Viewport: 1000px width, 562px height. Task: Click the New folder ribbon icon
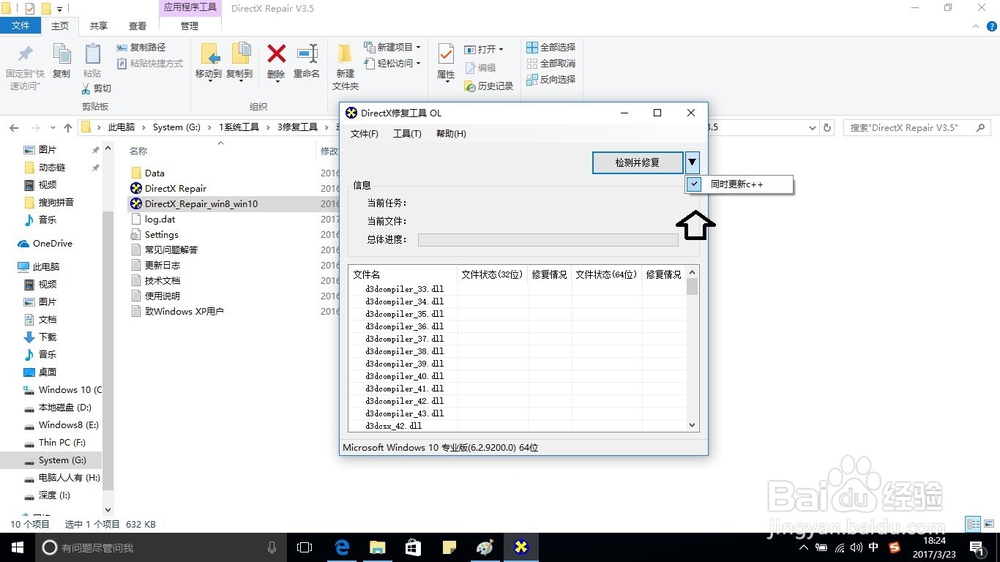pos(344,55)
